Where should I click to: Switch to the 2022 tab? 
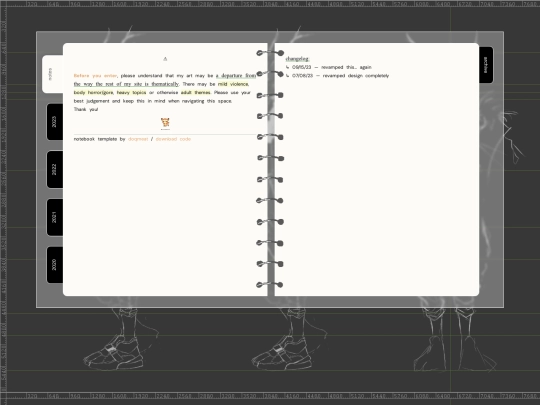coord(55,169)
